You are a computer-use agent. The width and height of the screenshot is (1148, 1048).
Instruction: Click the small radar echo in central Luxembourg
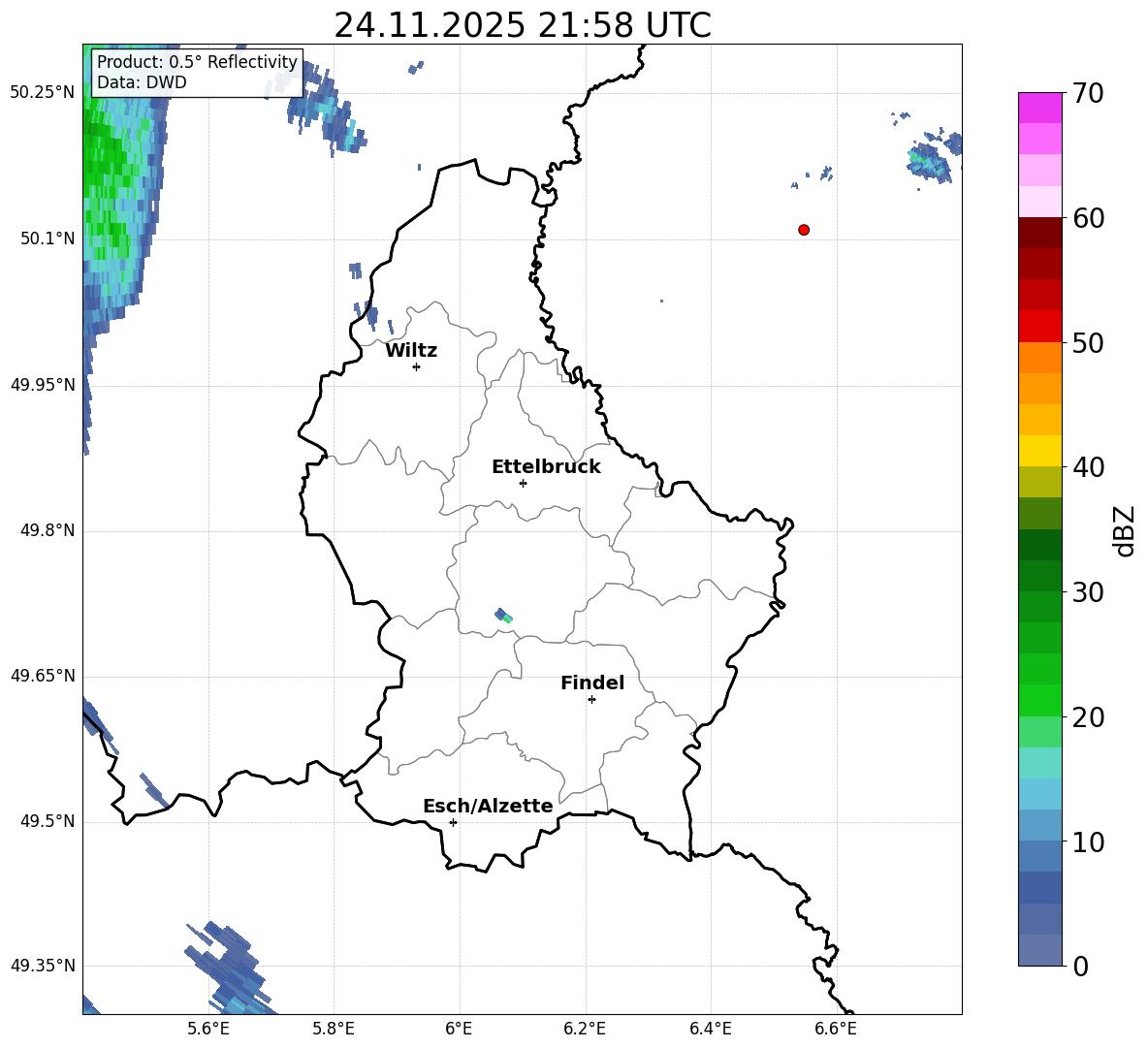pyautogui.click(x=504, y=616)
